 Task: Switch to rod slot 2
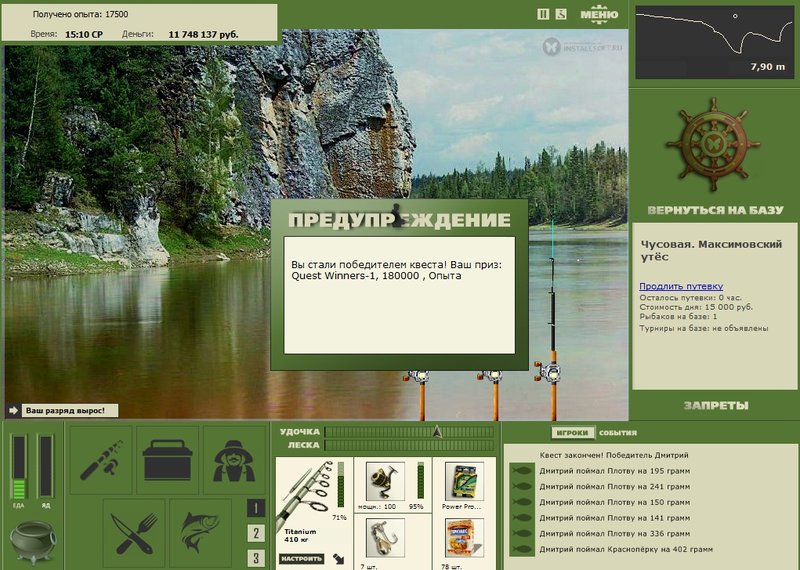point(256,533)
